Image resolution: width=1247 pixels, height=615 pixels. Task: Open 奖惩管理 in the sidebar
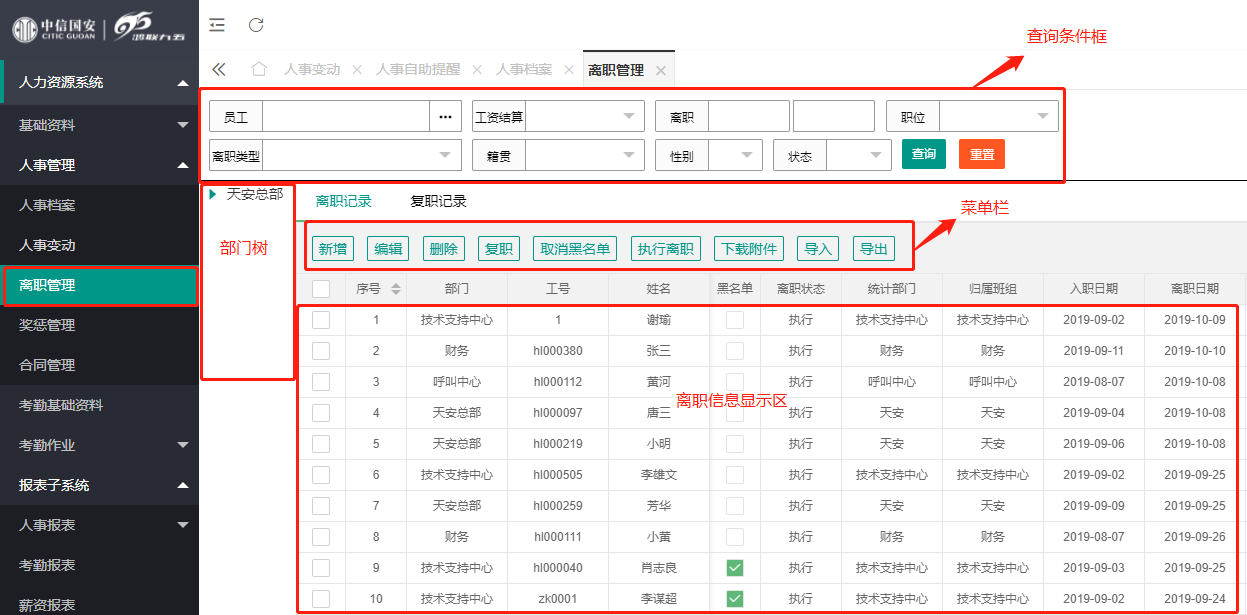47,325
